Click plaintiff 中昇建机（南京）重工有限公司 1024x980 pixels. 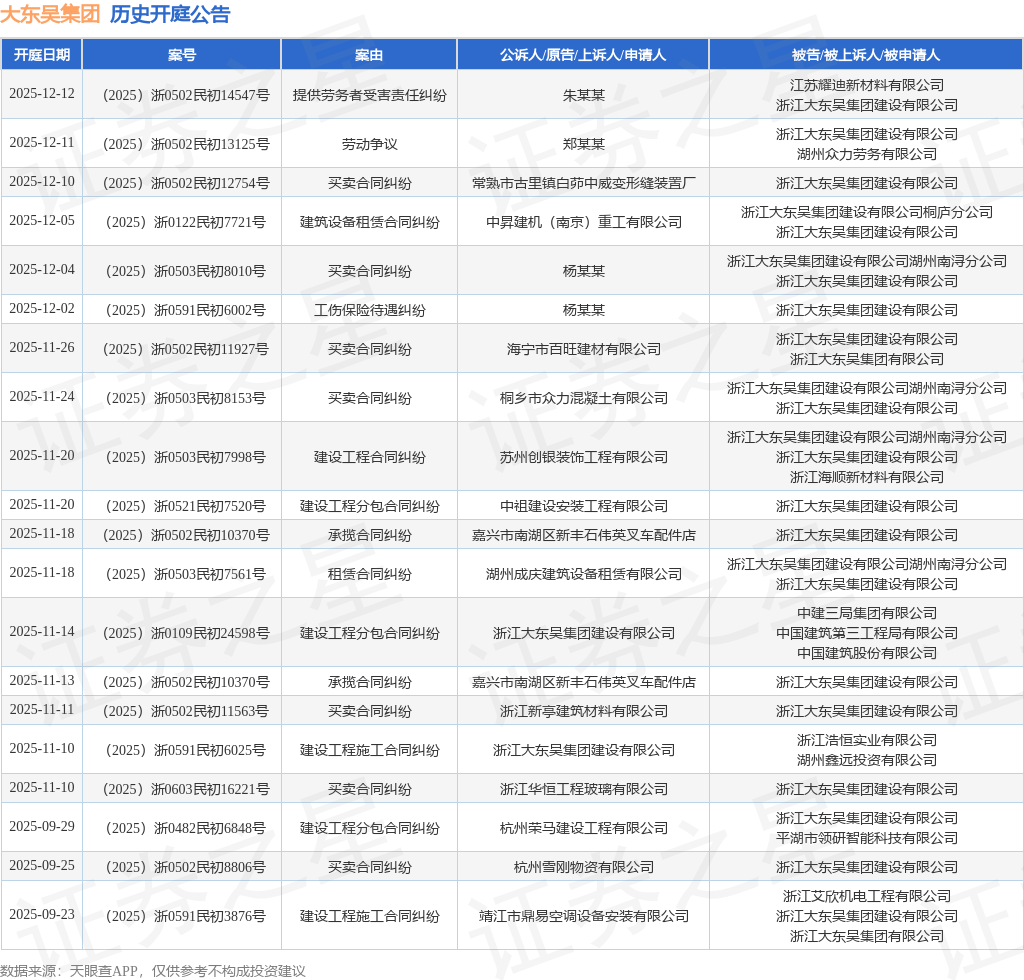583,223
